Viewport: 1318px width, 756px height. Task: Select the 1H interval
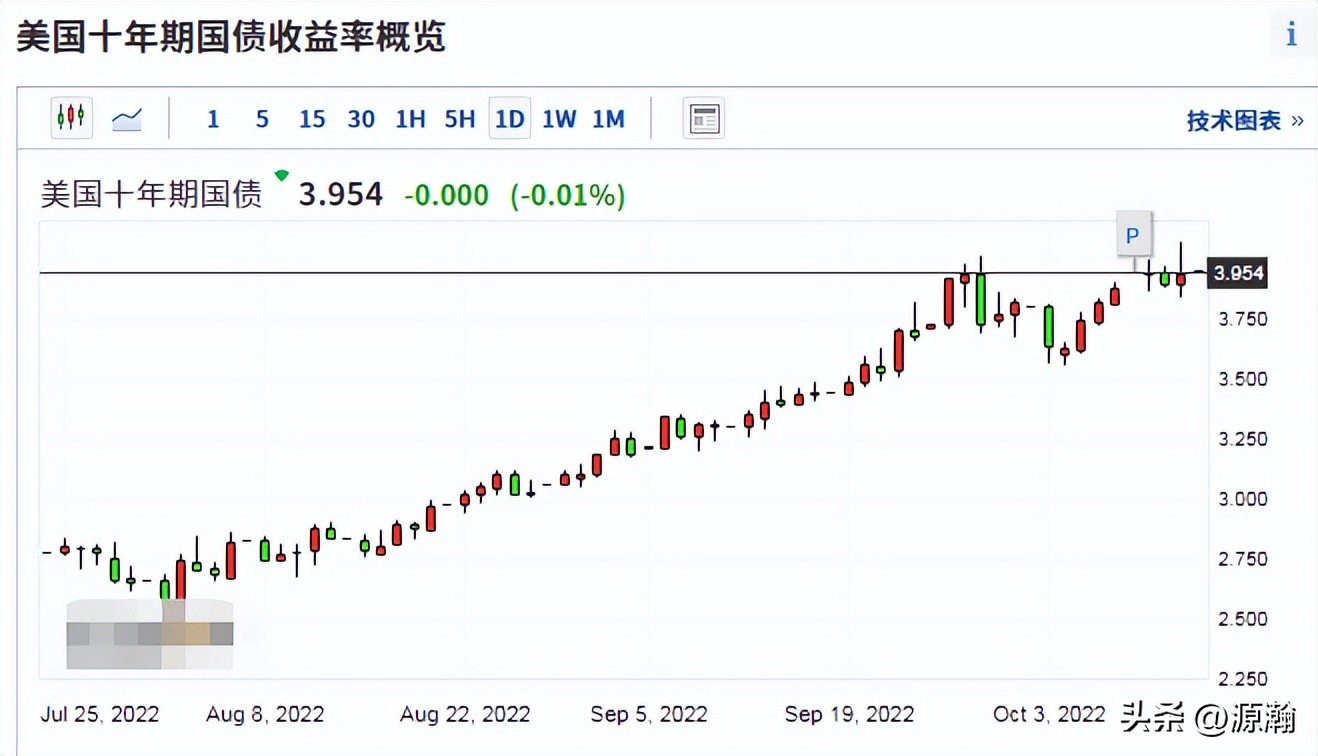[x=410, y=119]
